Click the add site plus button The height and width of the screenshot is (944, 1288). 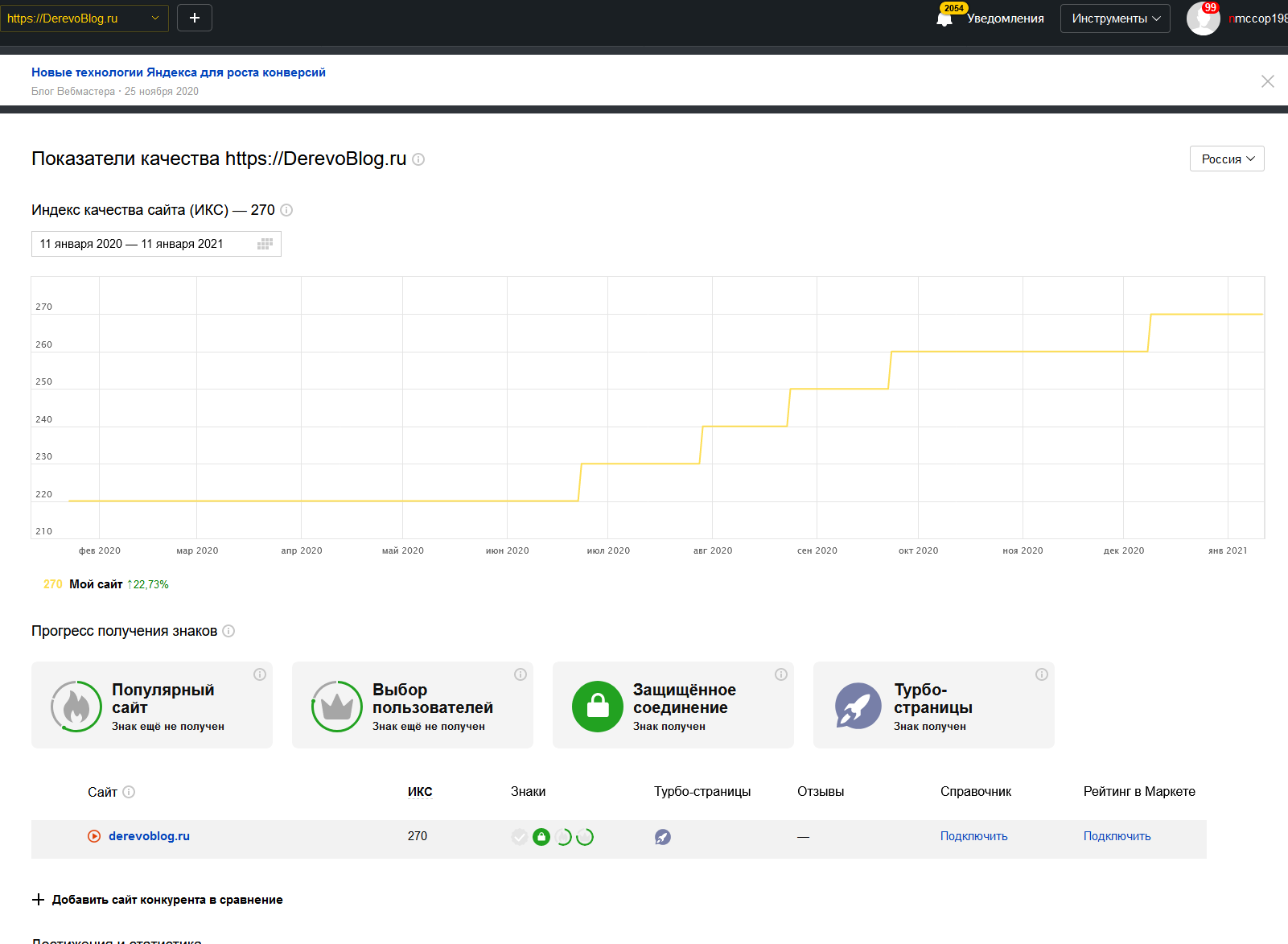[x=195, y=18]
